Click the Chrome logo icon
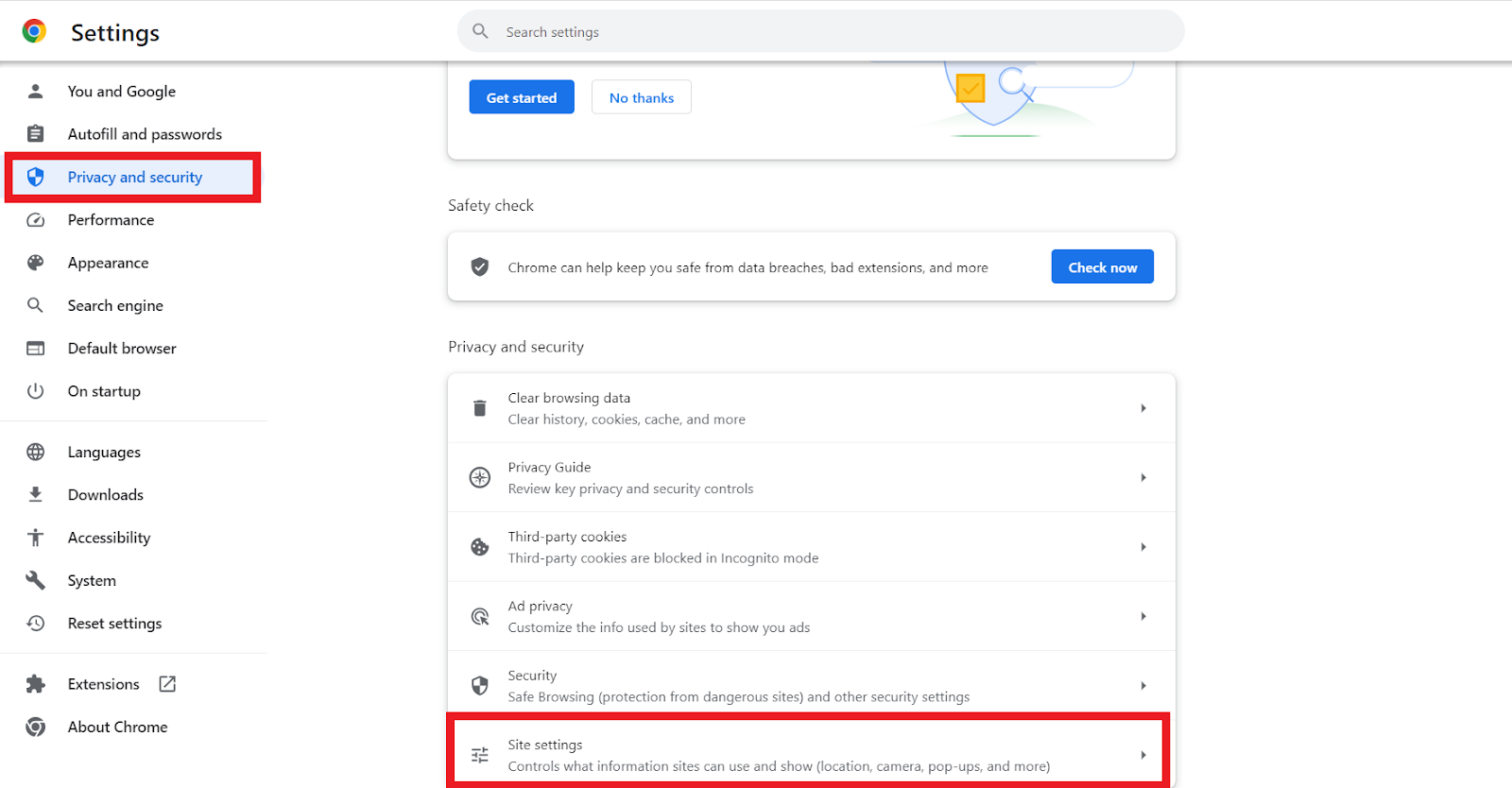The image size is (1512, 788). pyautogui.click(x=34, y=31)
